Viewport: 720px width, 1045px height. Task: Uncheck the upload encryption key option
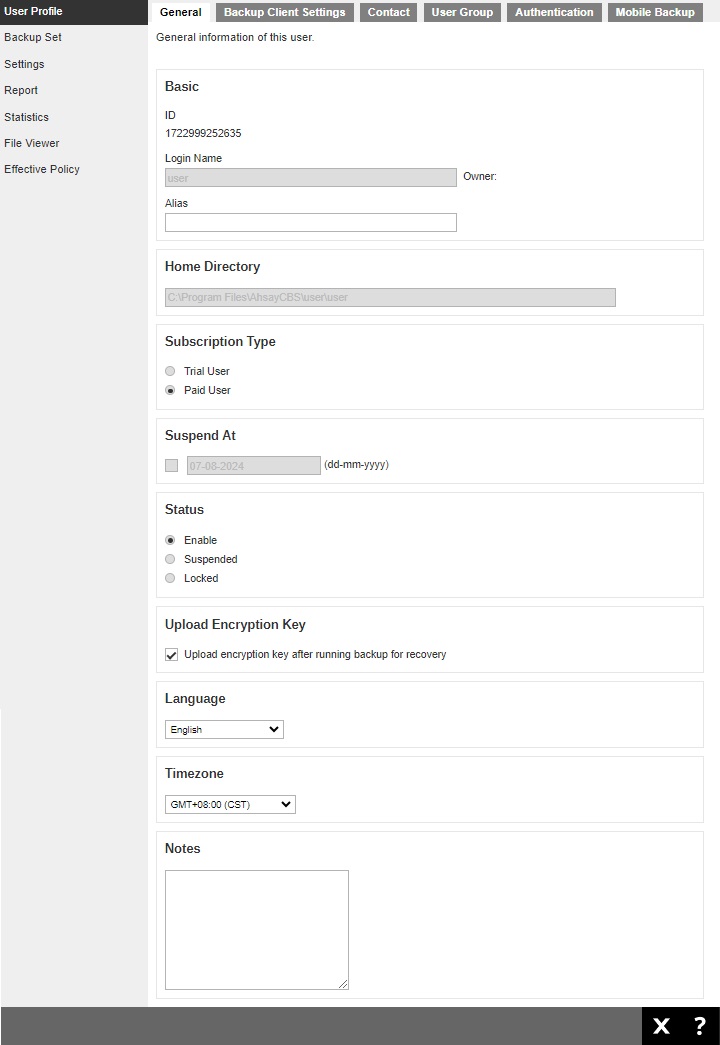click(x=171, y=655)
